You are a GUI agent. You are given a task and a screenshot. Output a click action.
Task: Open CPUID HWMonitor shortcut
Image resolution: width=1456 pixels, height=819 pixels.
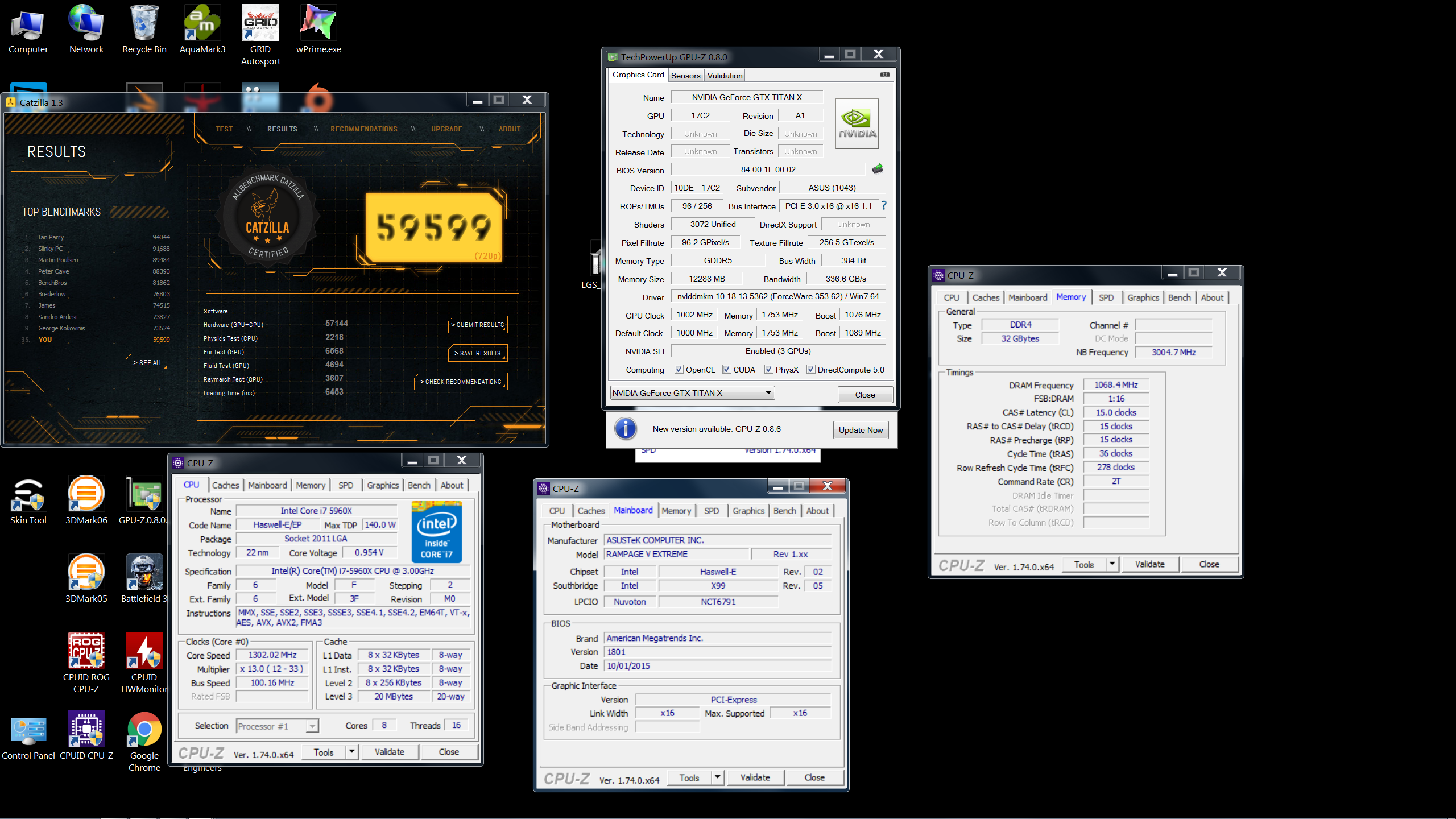[x=144, y=663]
